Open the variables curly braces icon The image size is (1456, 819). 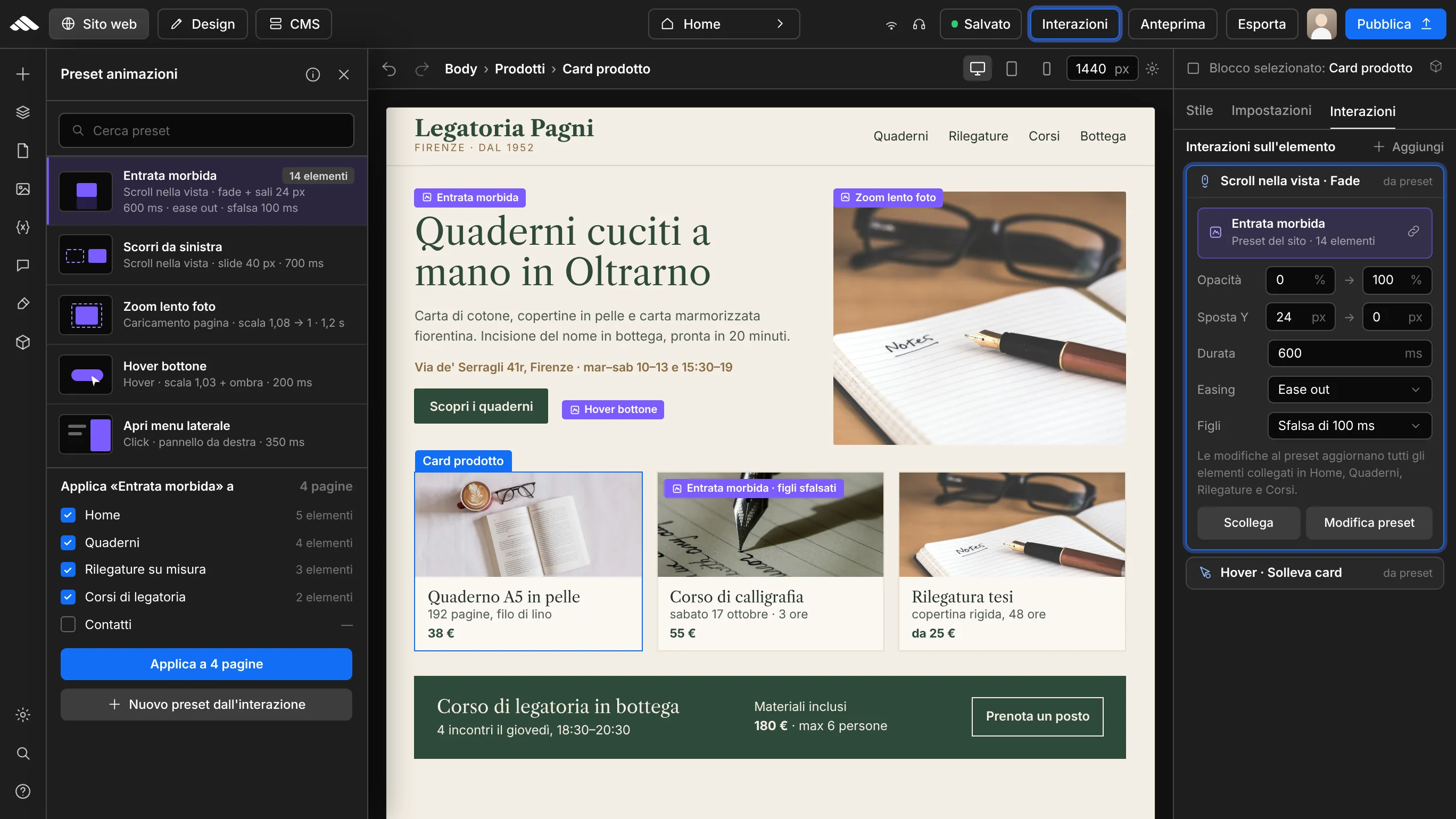coord(22,227)
